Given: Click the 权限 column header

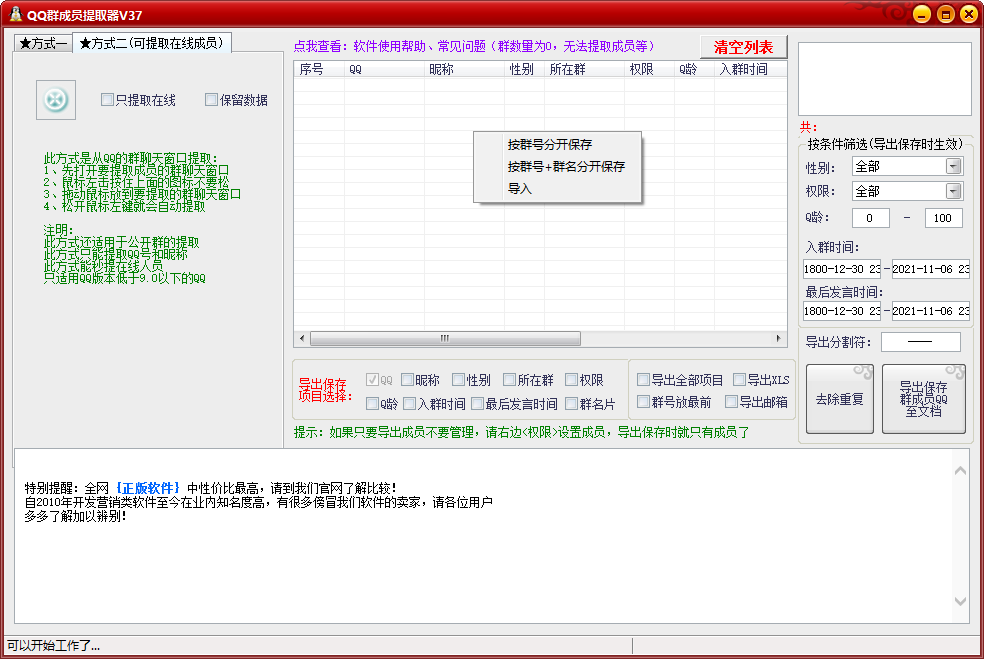Looking at the screenshot, I should [650, 69].
